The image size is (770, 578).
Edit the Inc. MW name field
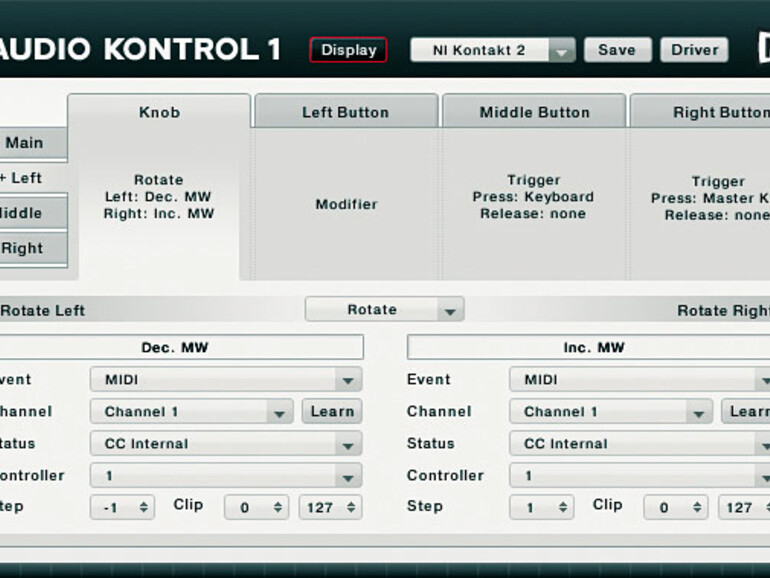pos(588,347)
